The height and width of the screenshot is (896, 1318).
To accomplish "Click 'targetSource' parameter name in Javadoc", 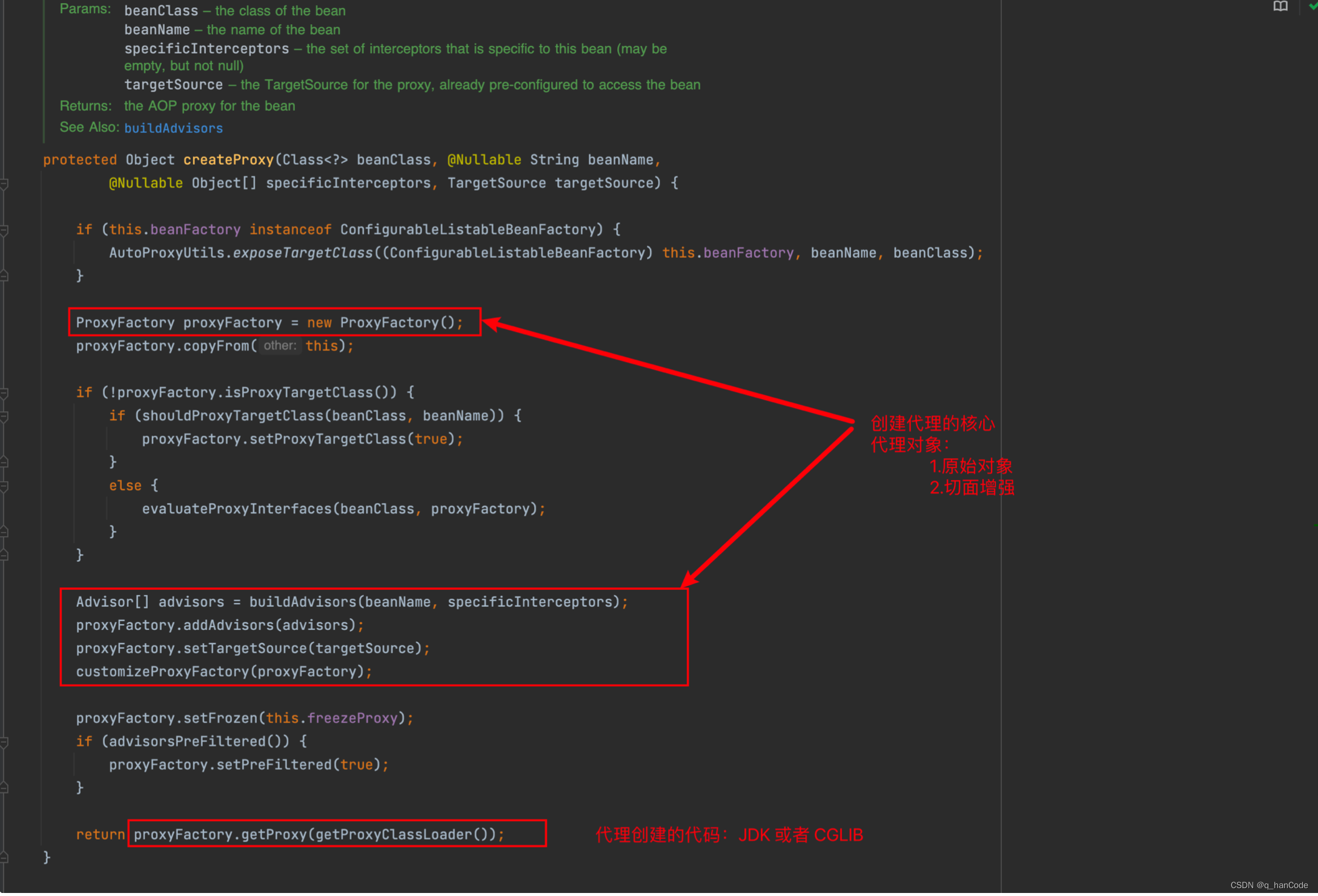I will coord(173,85).
